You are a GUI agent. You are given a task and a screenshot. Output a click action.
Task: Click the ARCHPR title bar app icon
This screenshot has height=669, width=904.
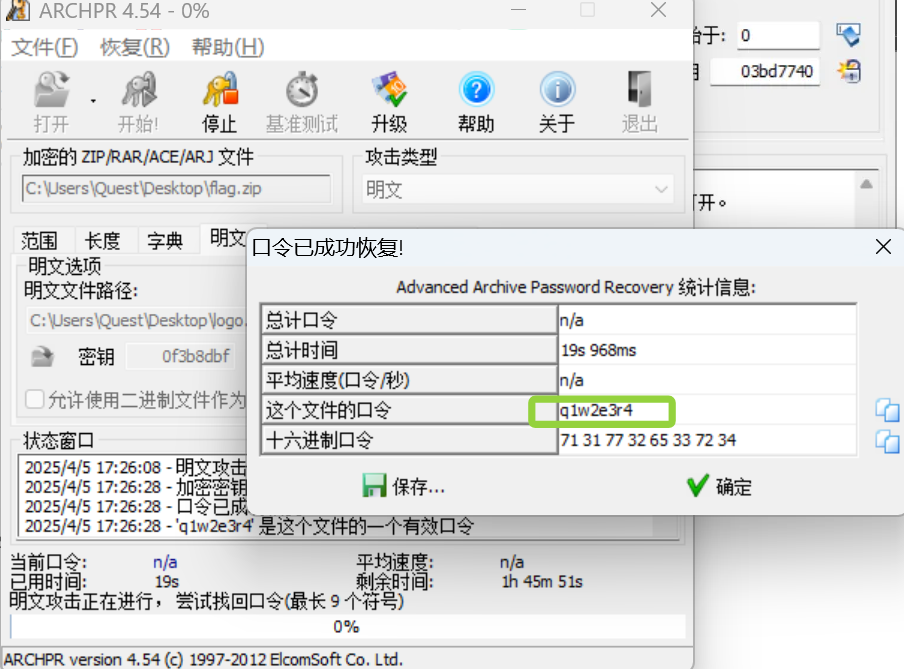coord(17,10)
